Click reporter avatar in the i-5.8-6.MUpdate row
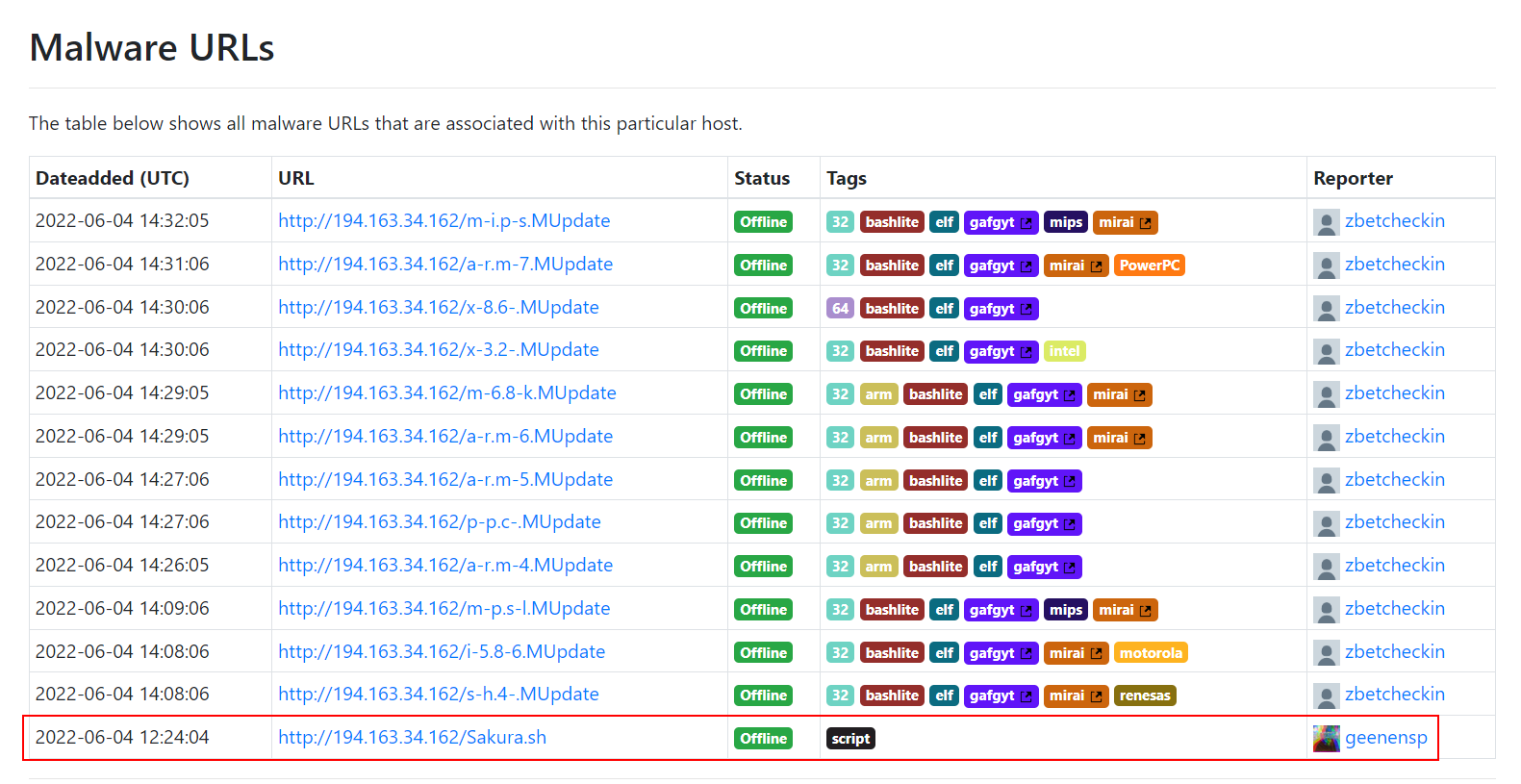The width and height of the screenshot is (1521, 784). (1327, 653)
